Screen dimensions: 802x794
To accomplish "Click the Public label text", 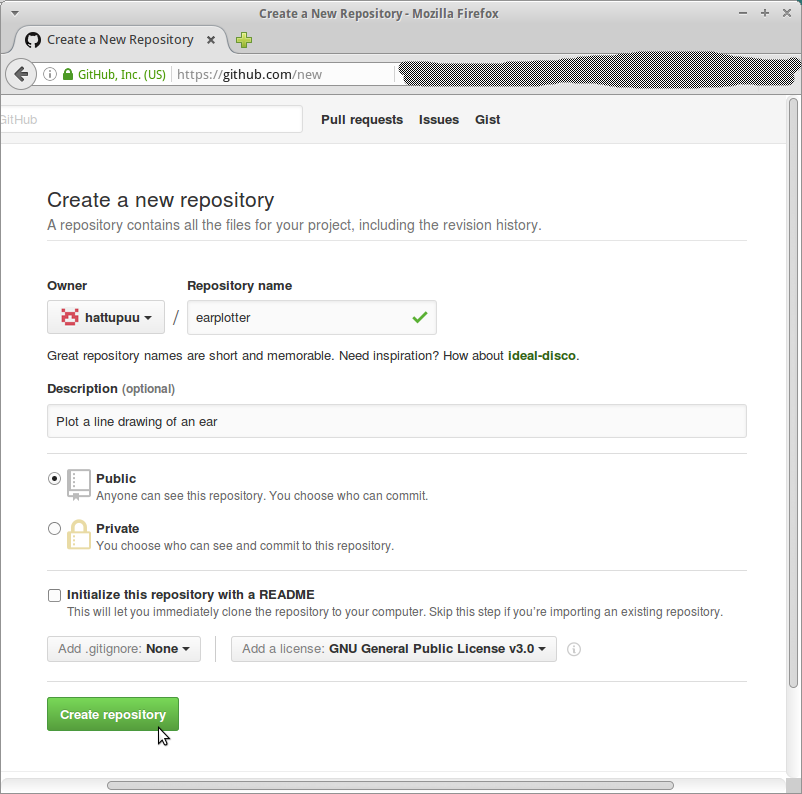I will tap(116, 478).
